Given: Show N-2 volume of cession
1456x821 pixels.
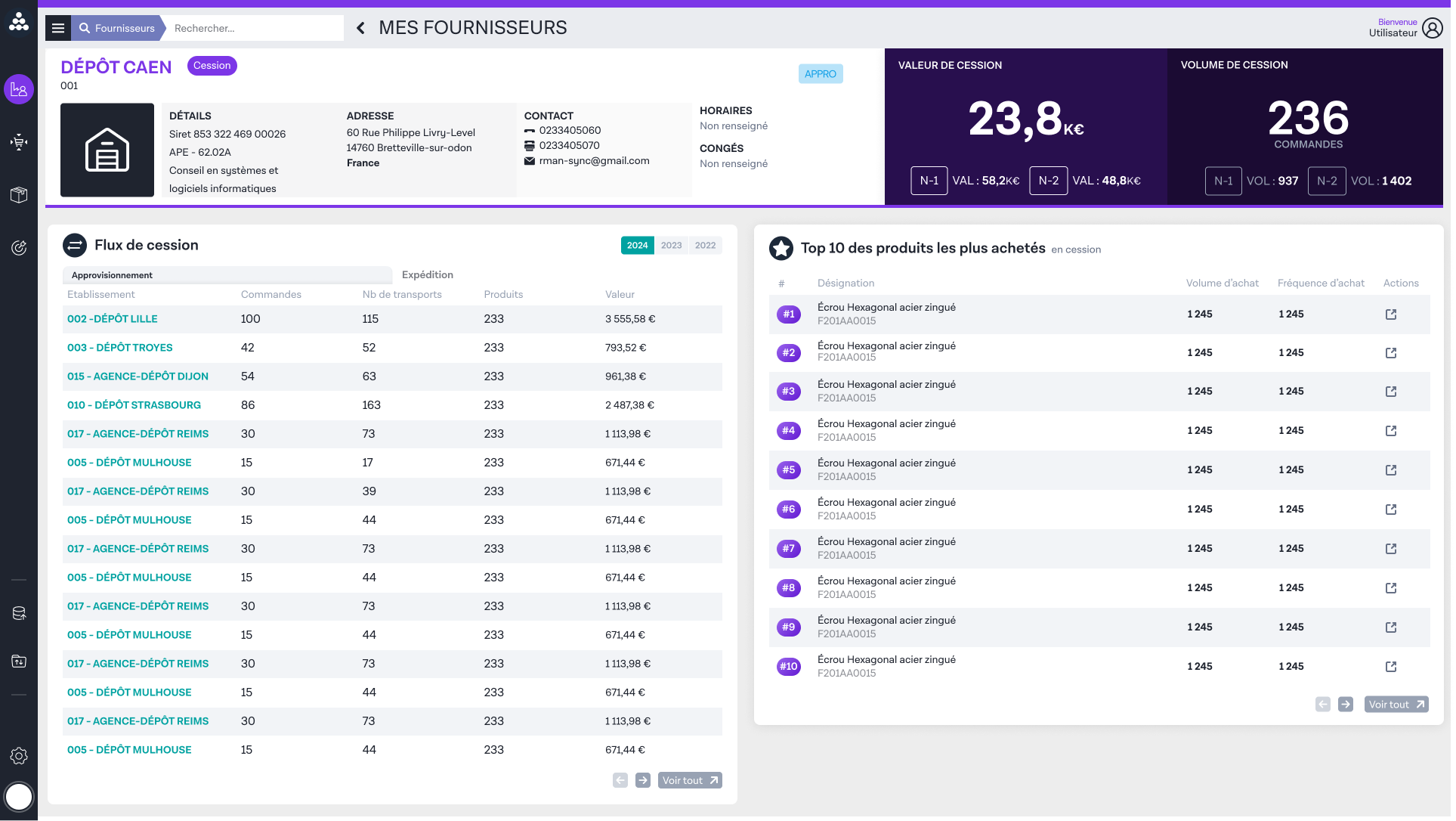Looking at the screenshot, I should 1327,181.
